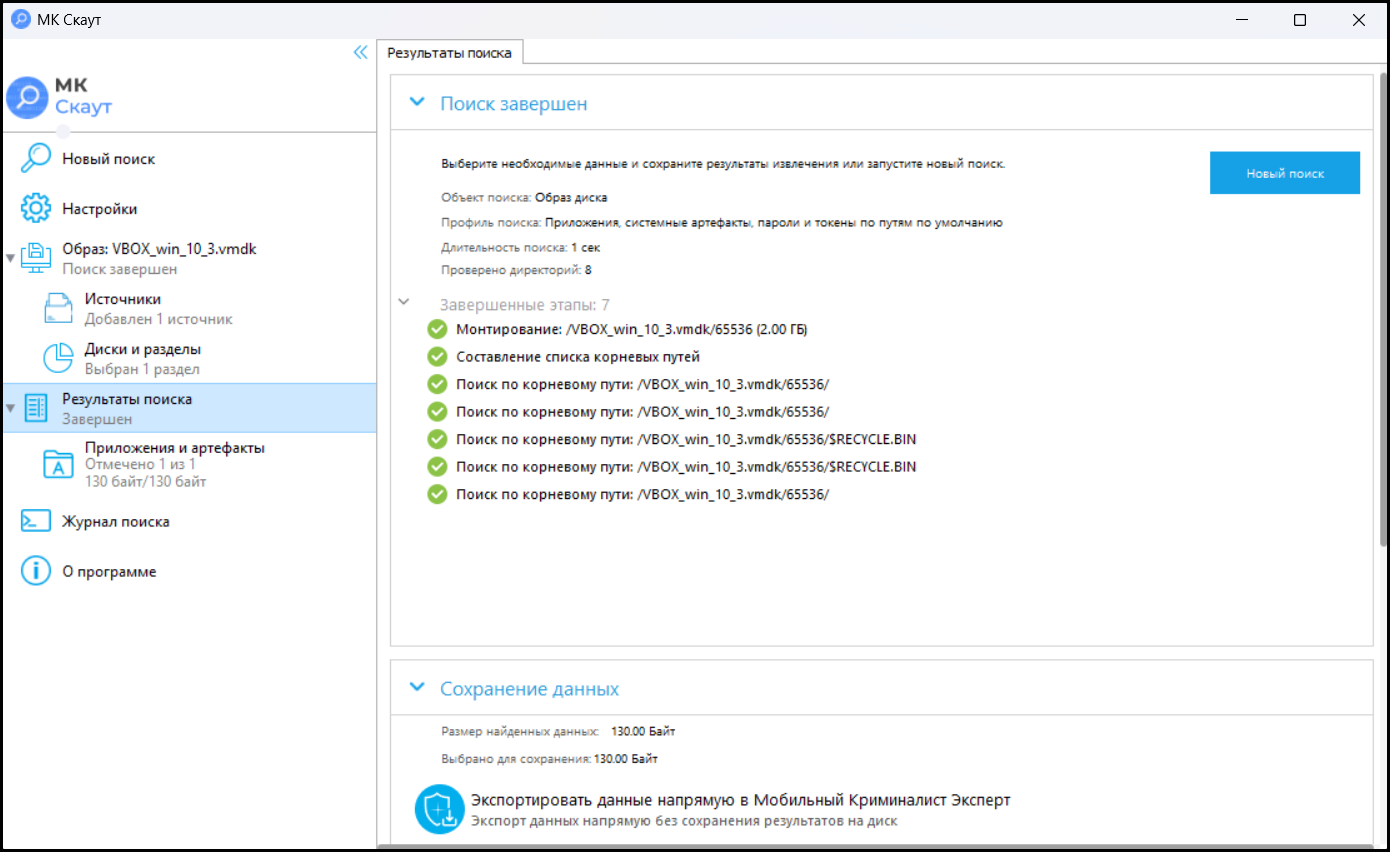
Task: Select Результаты поиска list icon
Action: pyautogui.click(x=36, y=408)
